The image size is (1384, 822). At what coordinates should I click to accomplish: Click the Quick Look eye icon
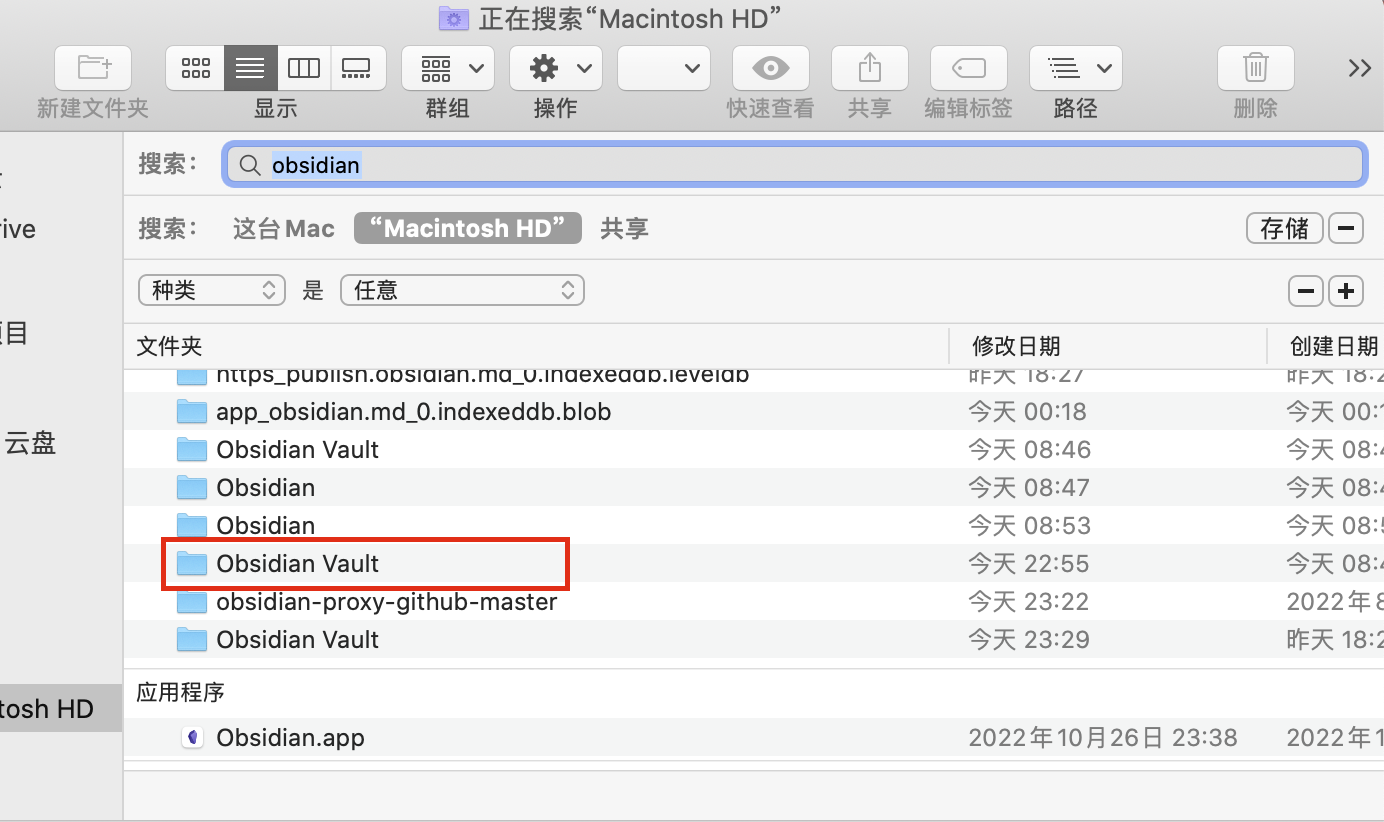[x=770, y=68]
